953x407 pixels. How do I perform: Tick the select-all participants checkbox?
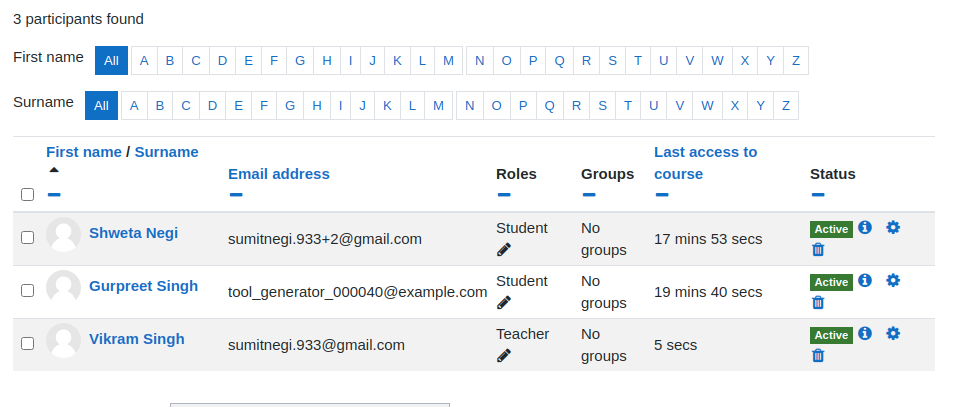tap(27, 194)
